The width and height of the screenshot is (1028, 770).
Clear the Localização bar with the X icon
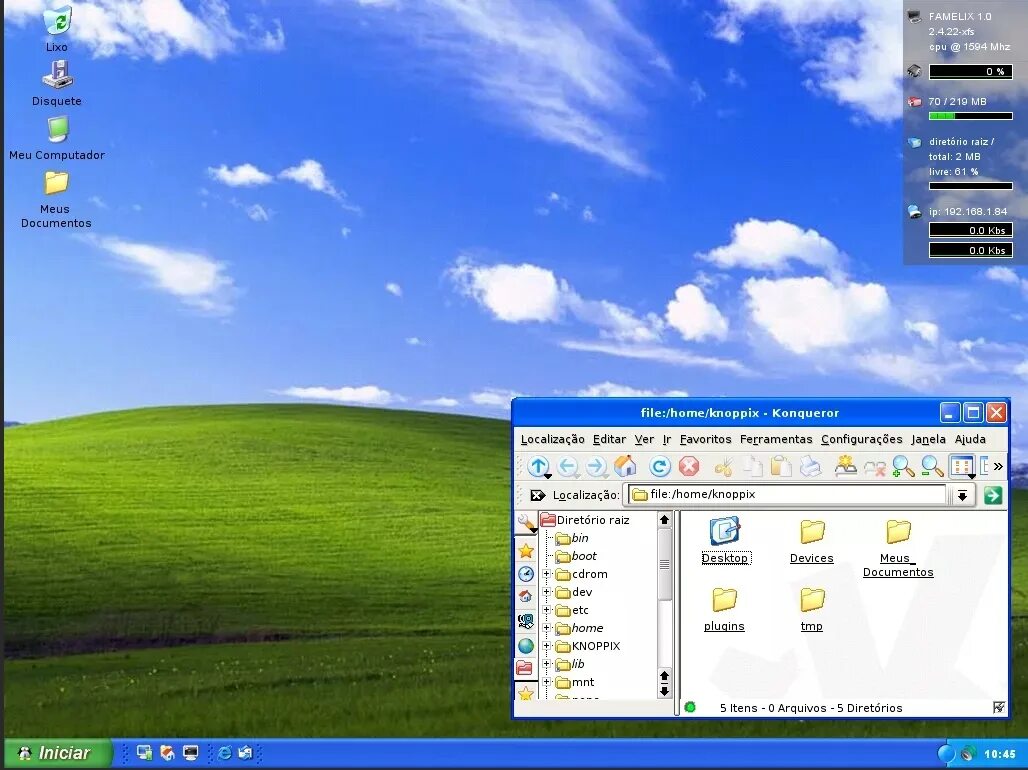click(538, 495)
